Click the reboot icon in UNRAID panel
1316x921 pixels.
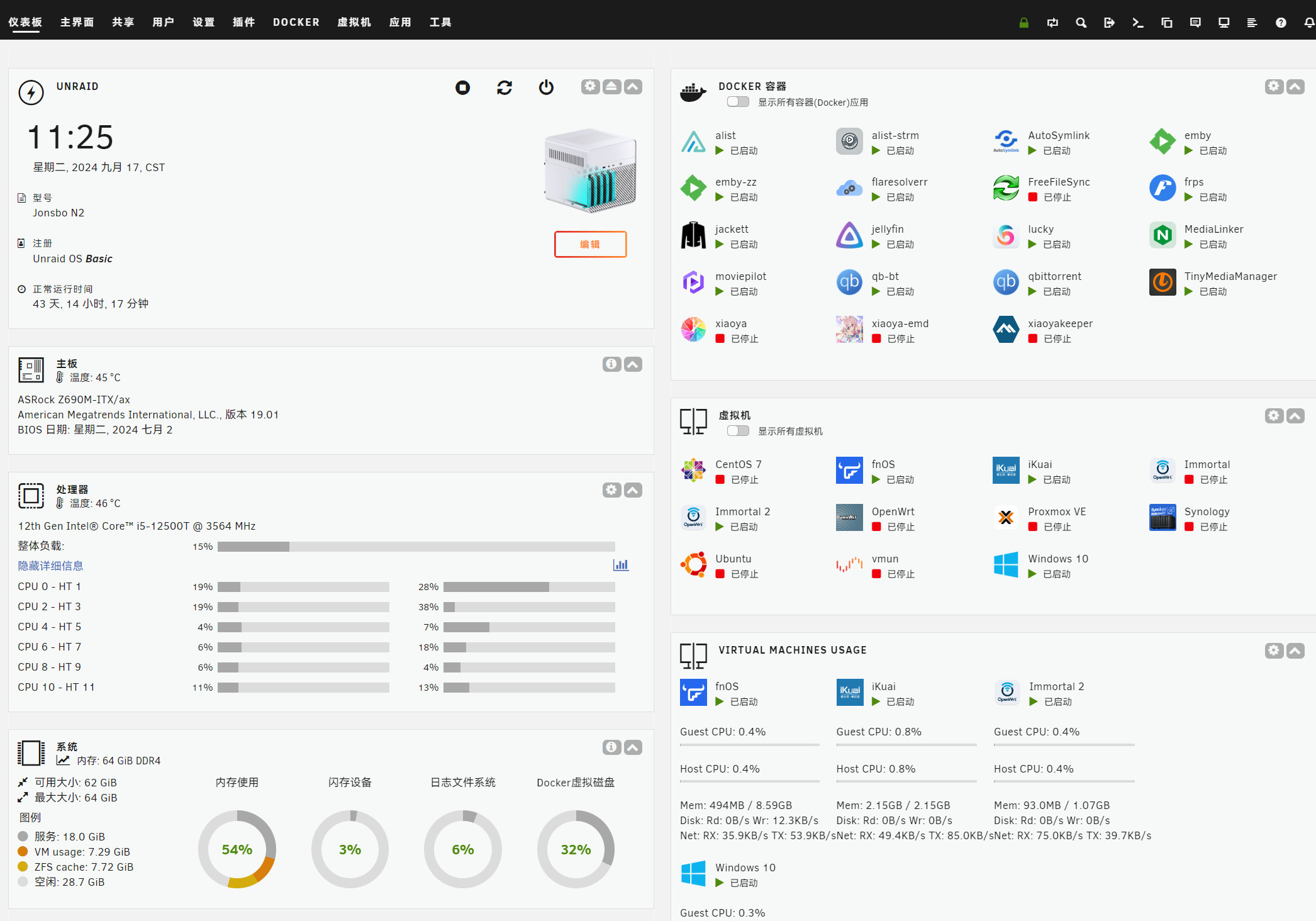[x=504, y=87]
